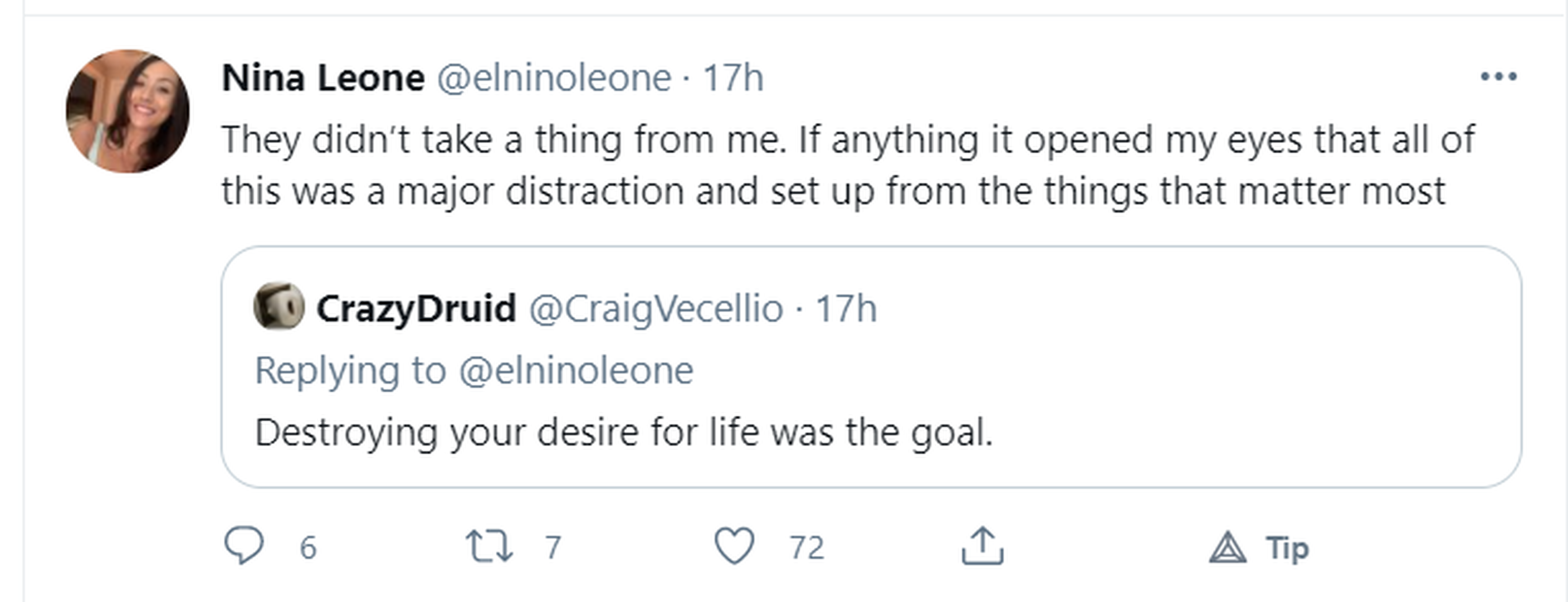This screenshot has width=1568, height=602.
Task: Open Nina Leone's profile picture
Action: tap(128, 111)
